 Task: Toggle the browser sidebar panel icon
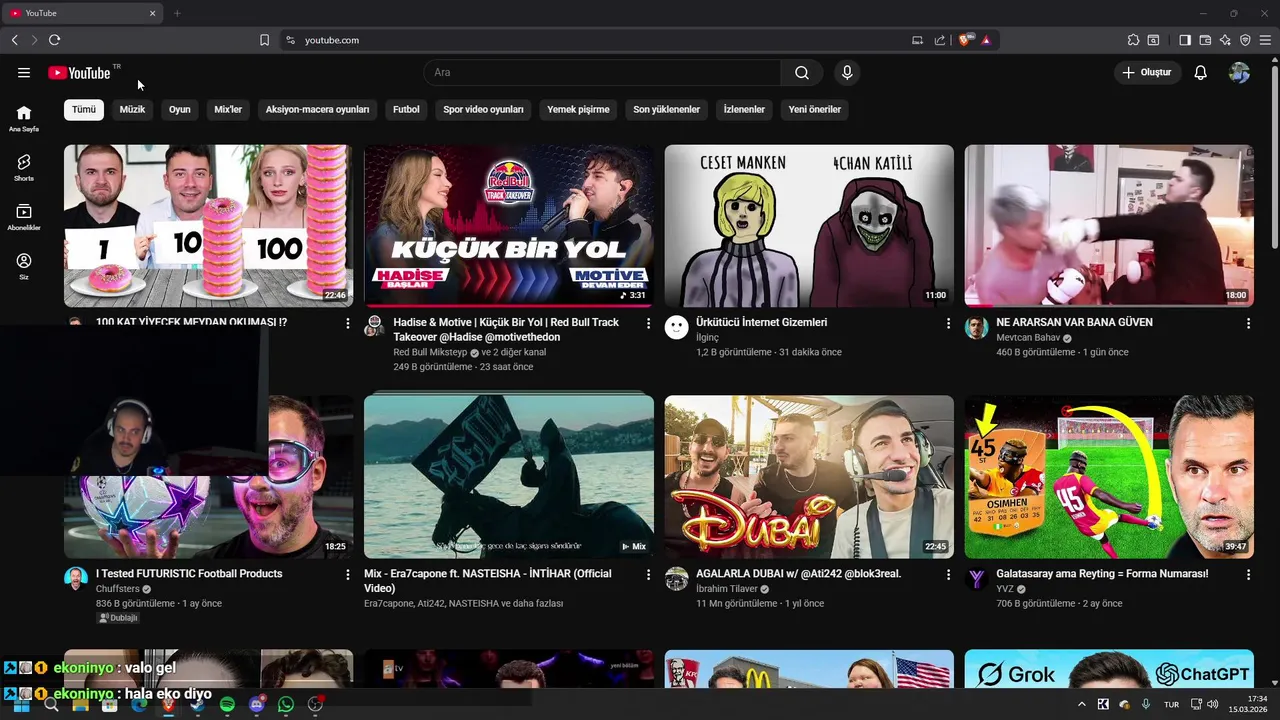coord(1185,40)
